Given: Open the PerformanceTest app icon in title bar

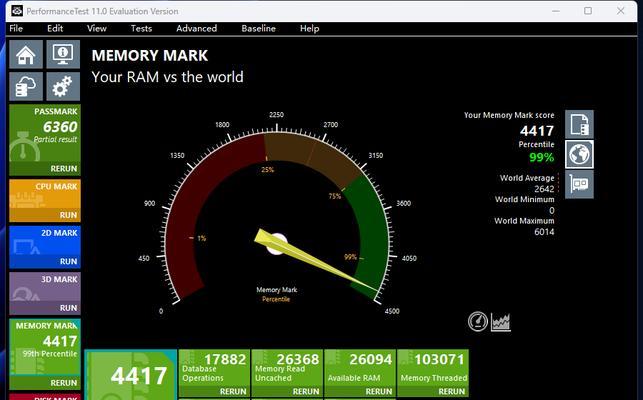Looking at the screenshot, I should pyautogui.click(x=17, y=11).
